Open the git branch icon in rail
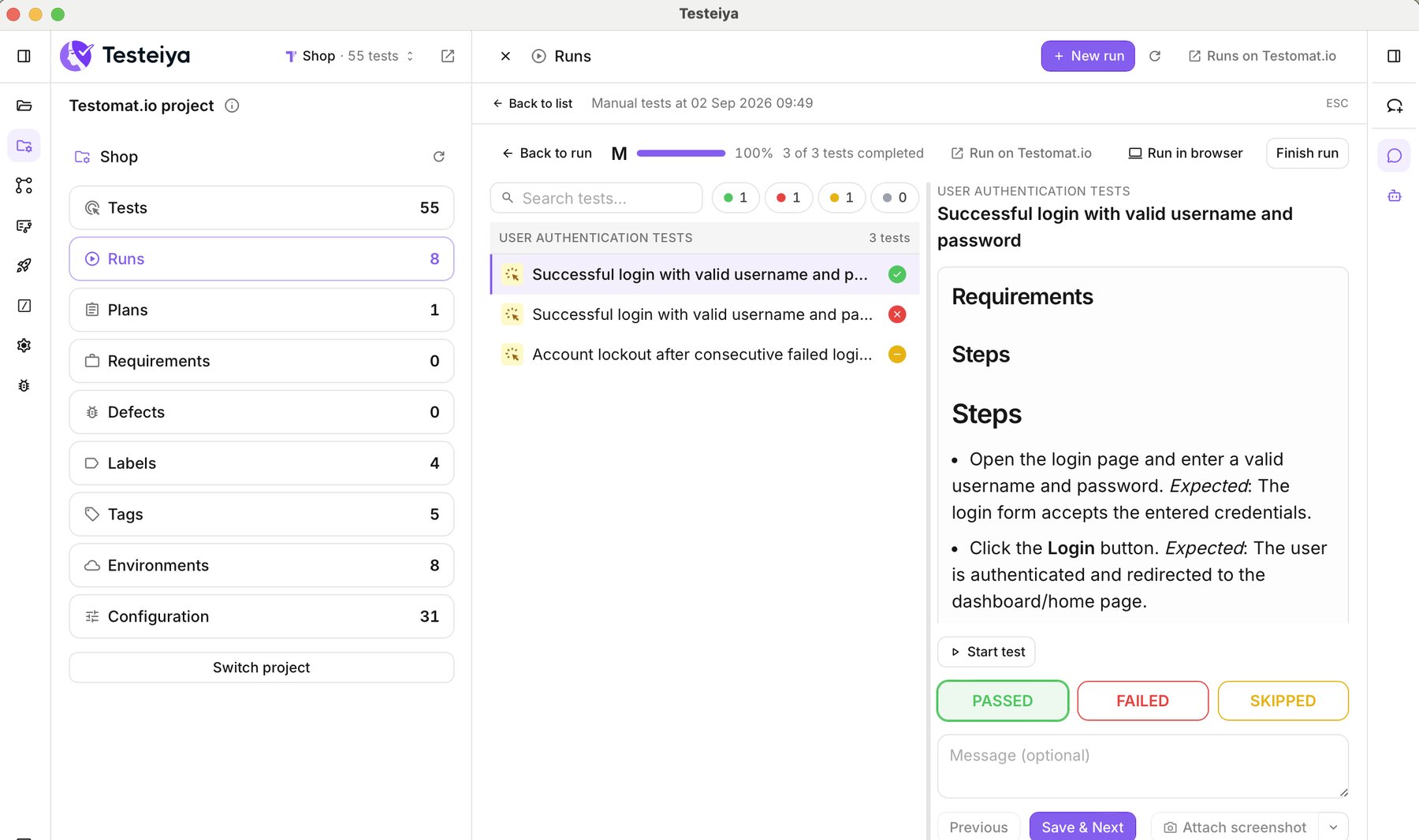The width and height of the screenshot is (1419, 840). click(x=24, y=186)
